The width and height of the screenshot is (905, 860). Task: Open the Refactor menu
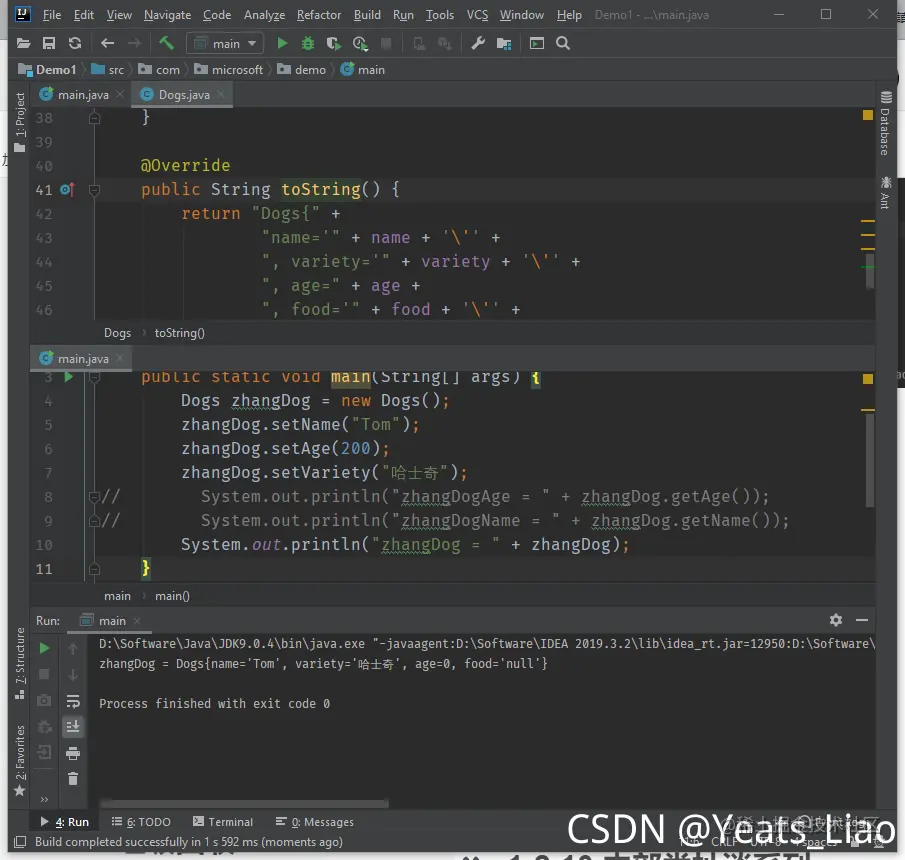coord(319,15)
